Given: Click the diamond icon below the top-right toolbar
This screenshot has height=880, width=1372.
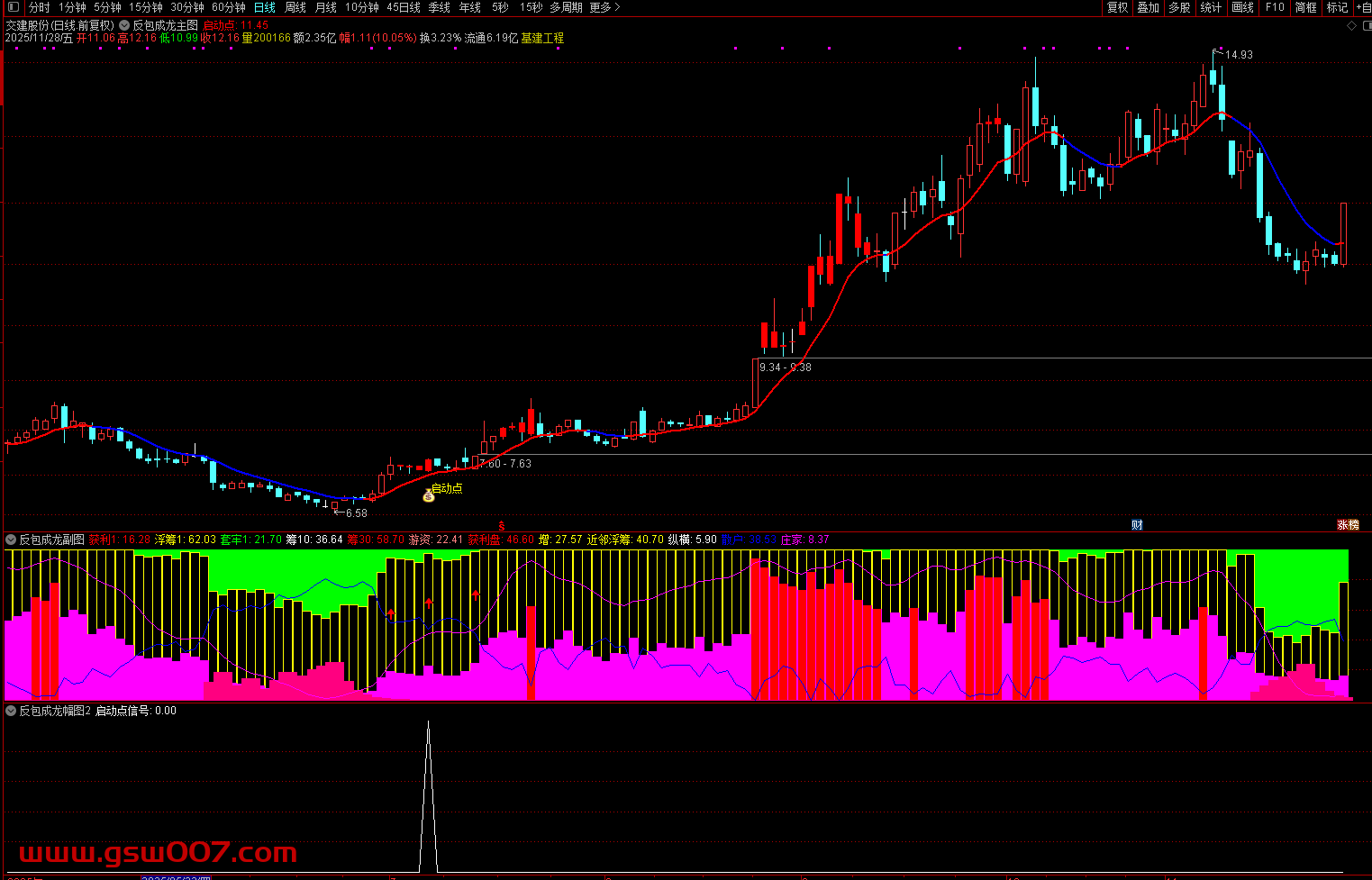Looking at the screenshot, I should (1351, 25).
